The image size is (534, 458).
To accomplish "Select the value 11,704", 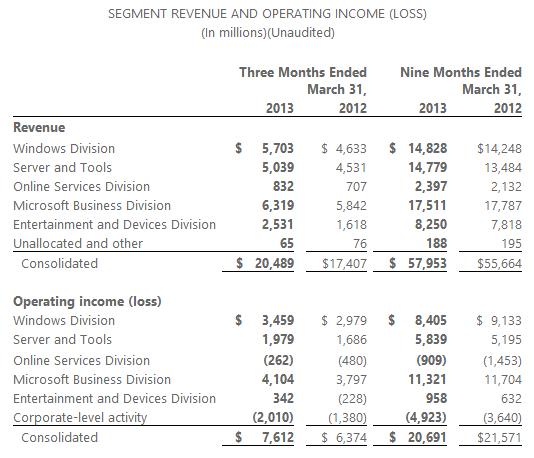I will [503, 380].
